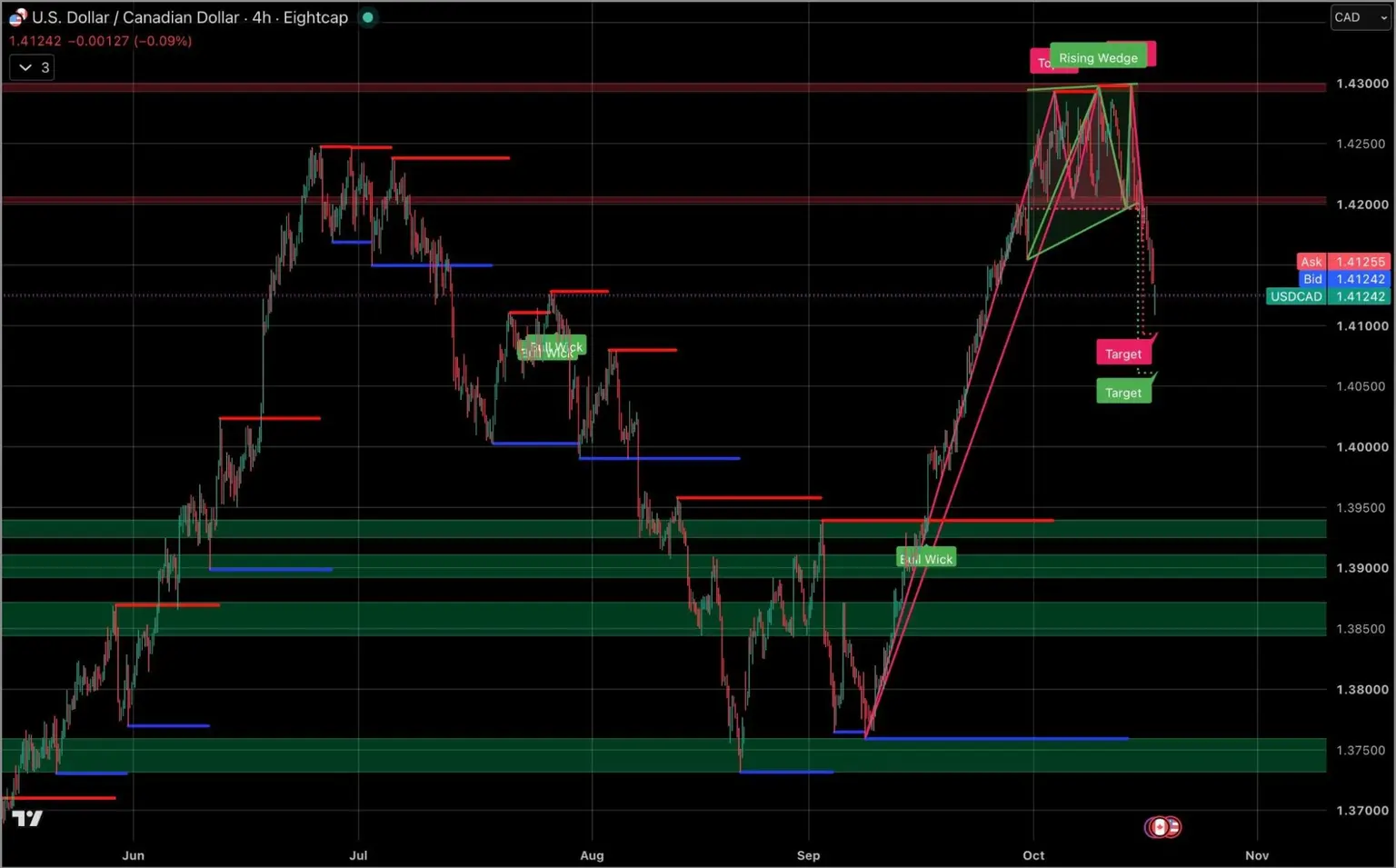The image size is (1396, 868).
Task: Select the green Target label
Action: [1123, 393]
